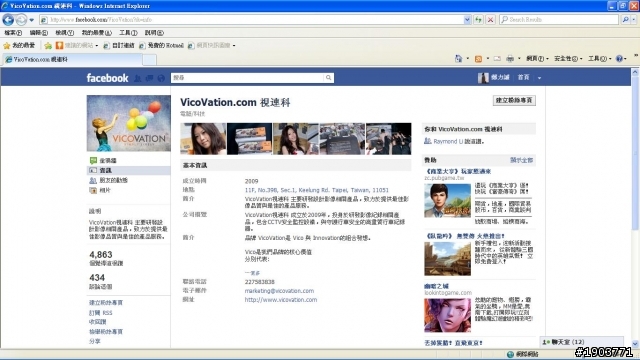Open the 網頁(P) command bar dropdown
The width and height of the screenshot is (640, 360).
click(x=537, y=59)
